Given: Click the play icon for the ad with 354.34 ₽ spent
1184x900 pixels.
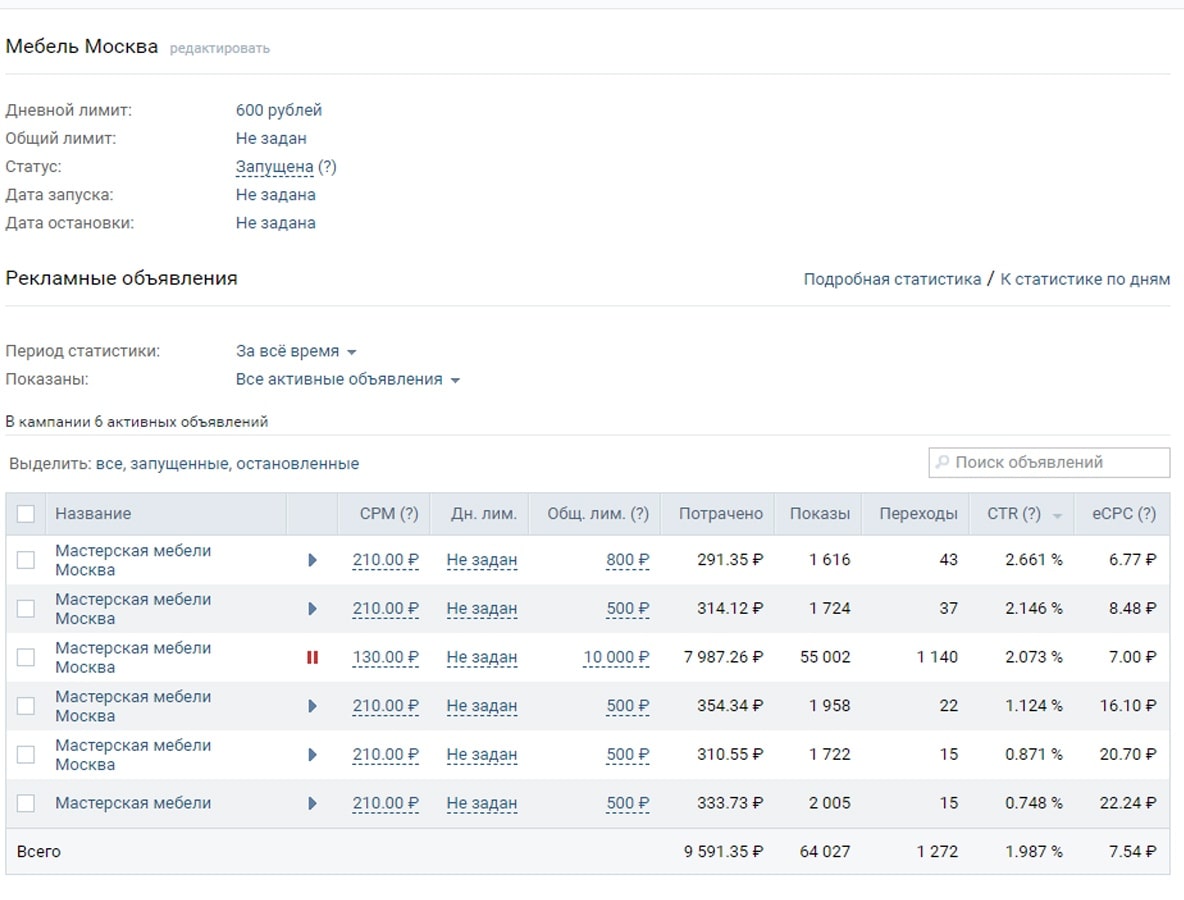Looking at the screenshot, I should click(312, 706).
